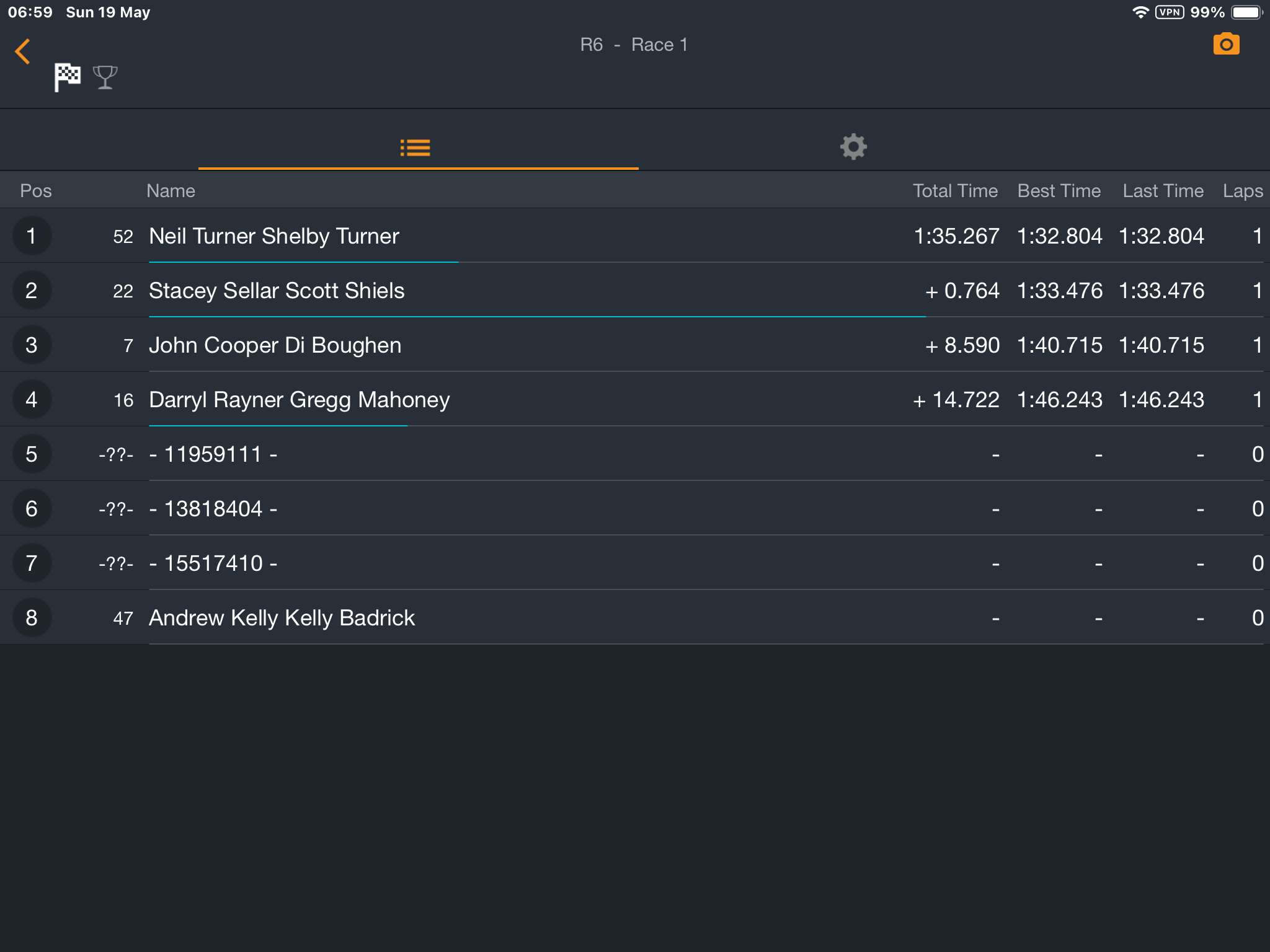Select the unknown entry 11959111

pyautogui.click(x=635, y=454)
